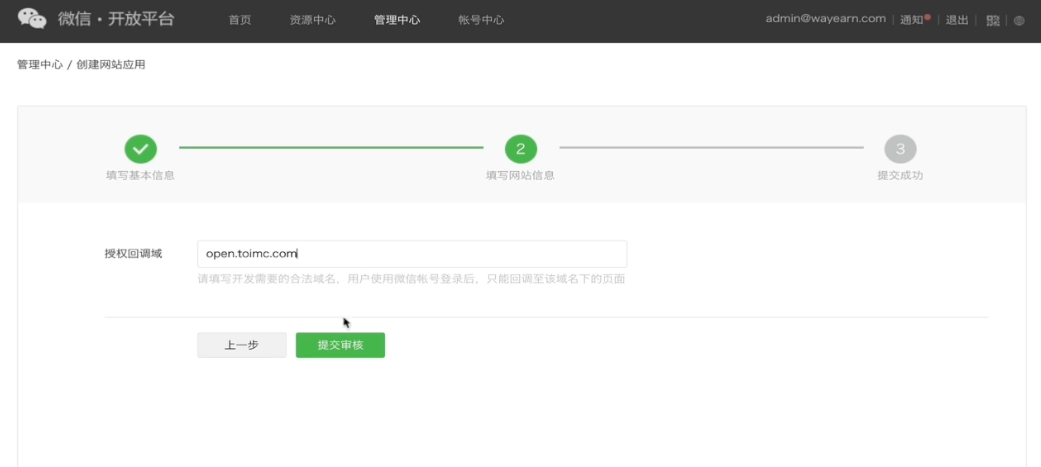Viewport: 1041px width, 467px height.
Task: Click admin@wayearn.com account link
Action: tap(825, 19)
